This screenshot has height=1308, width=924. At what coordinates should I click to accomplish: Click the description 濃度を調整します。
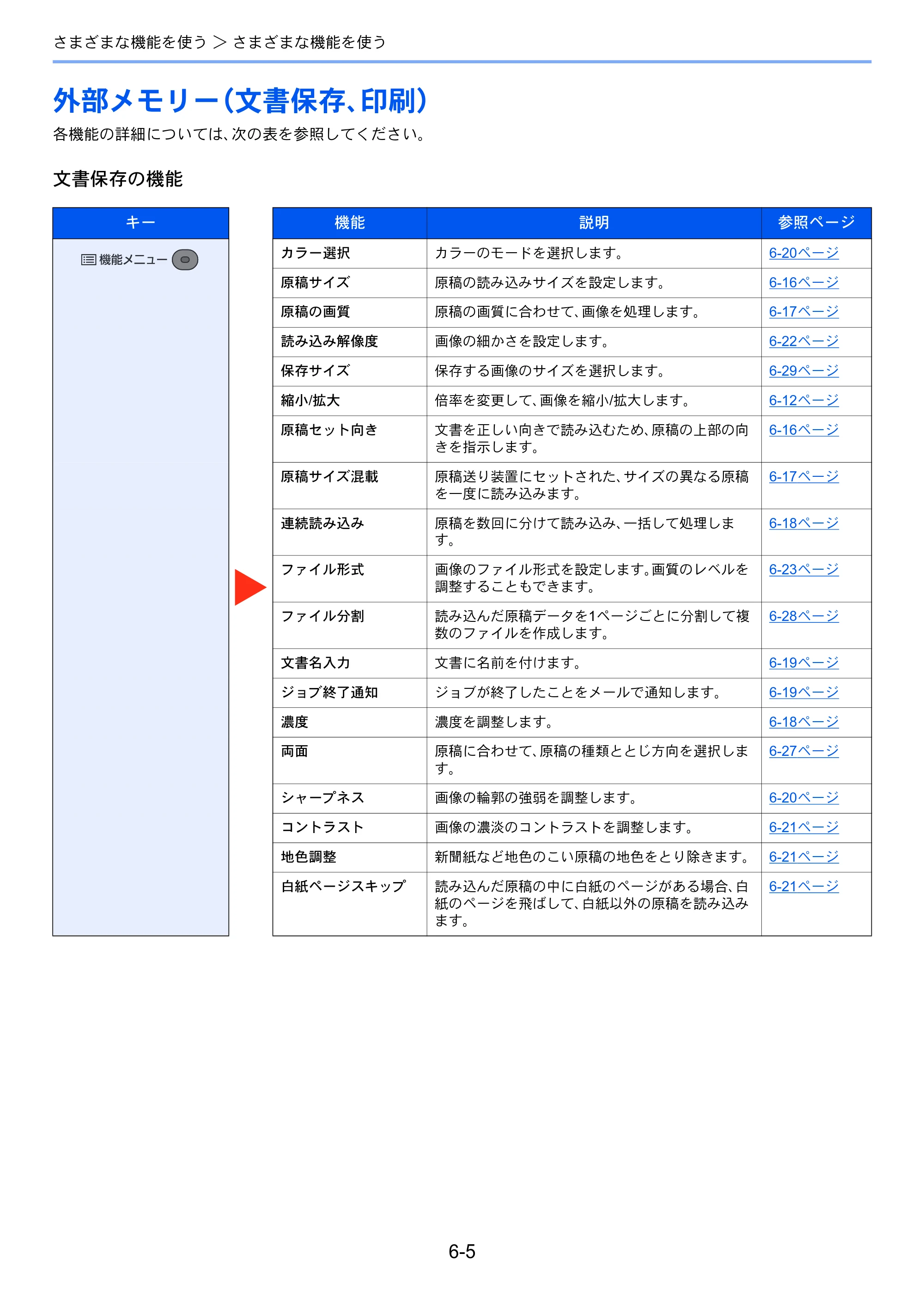(x=494, y=722)
